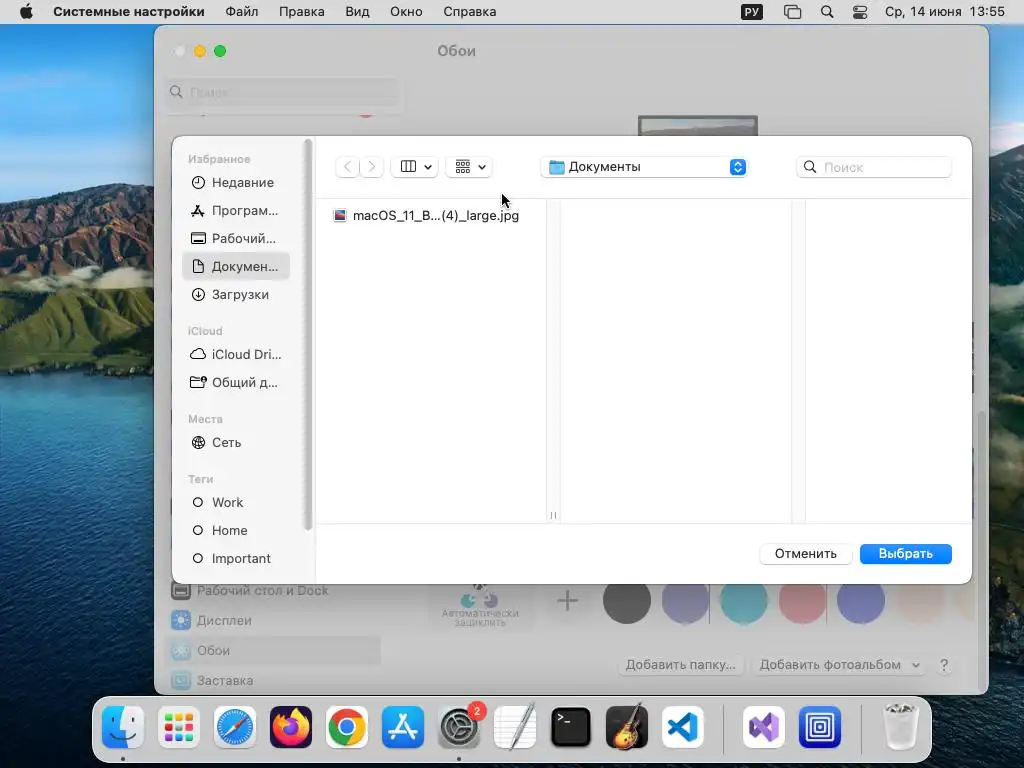Viewport: 1024px width, 768px height.
Task: Open Control Center
Action: pos(860,12)
